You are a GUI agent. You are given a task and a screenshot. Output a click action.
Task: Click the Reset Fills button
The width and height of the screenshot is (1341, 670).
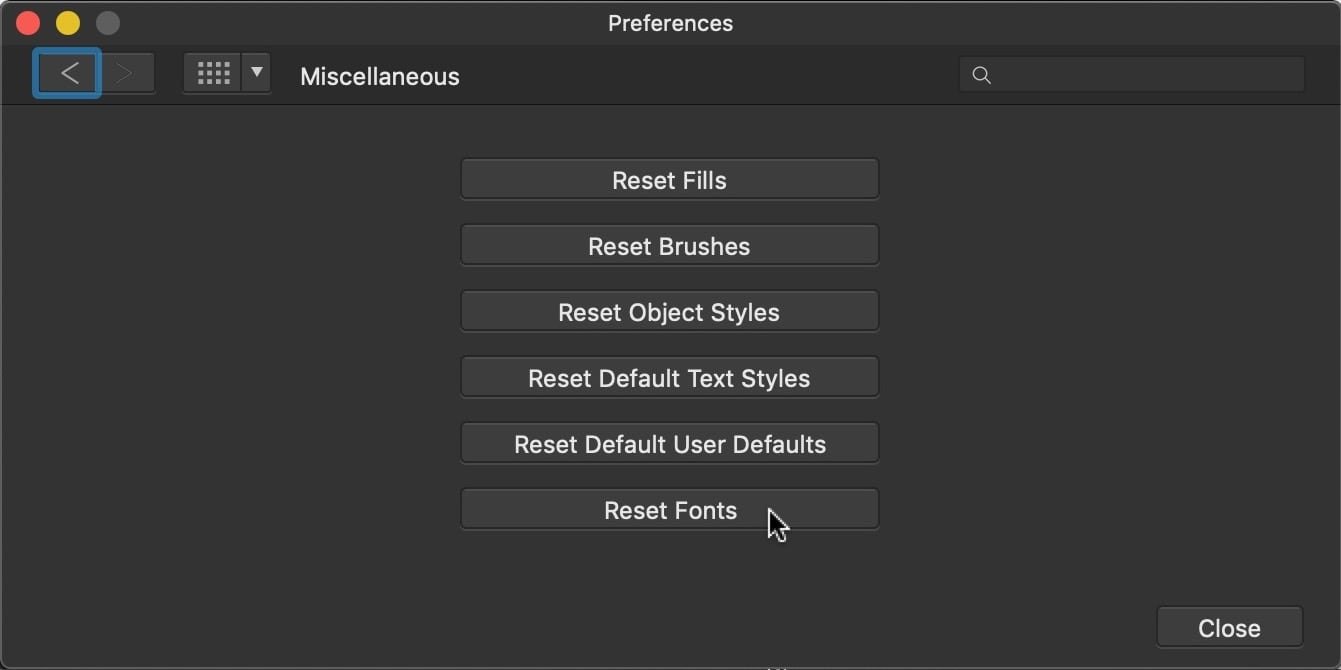click(670, 180)
